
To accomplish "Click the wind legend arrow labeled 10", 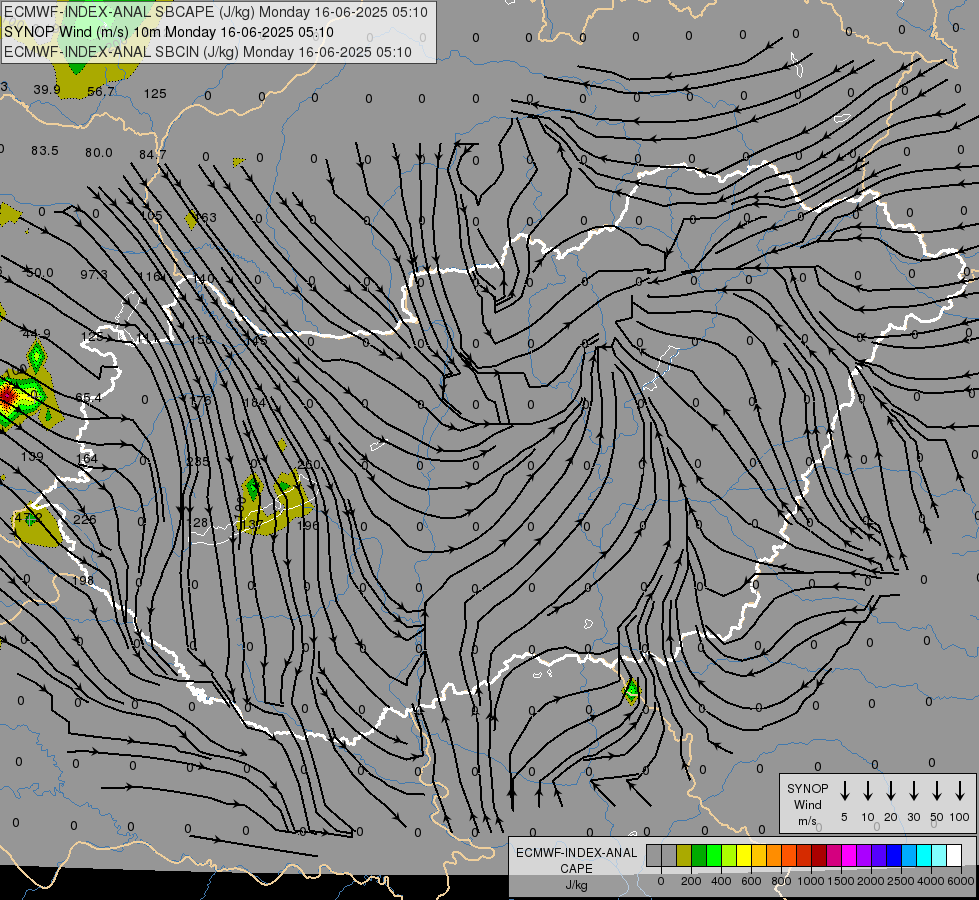I will (x=868, y=791).
